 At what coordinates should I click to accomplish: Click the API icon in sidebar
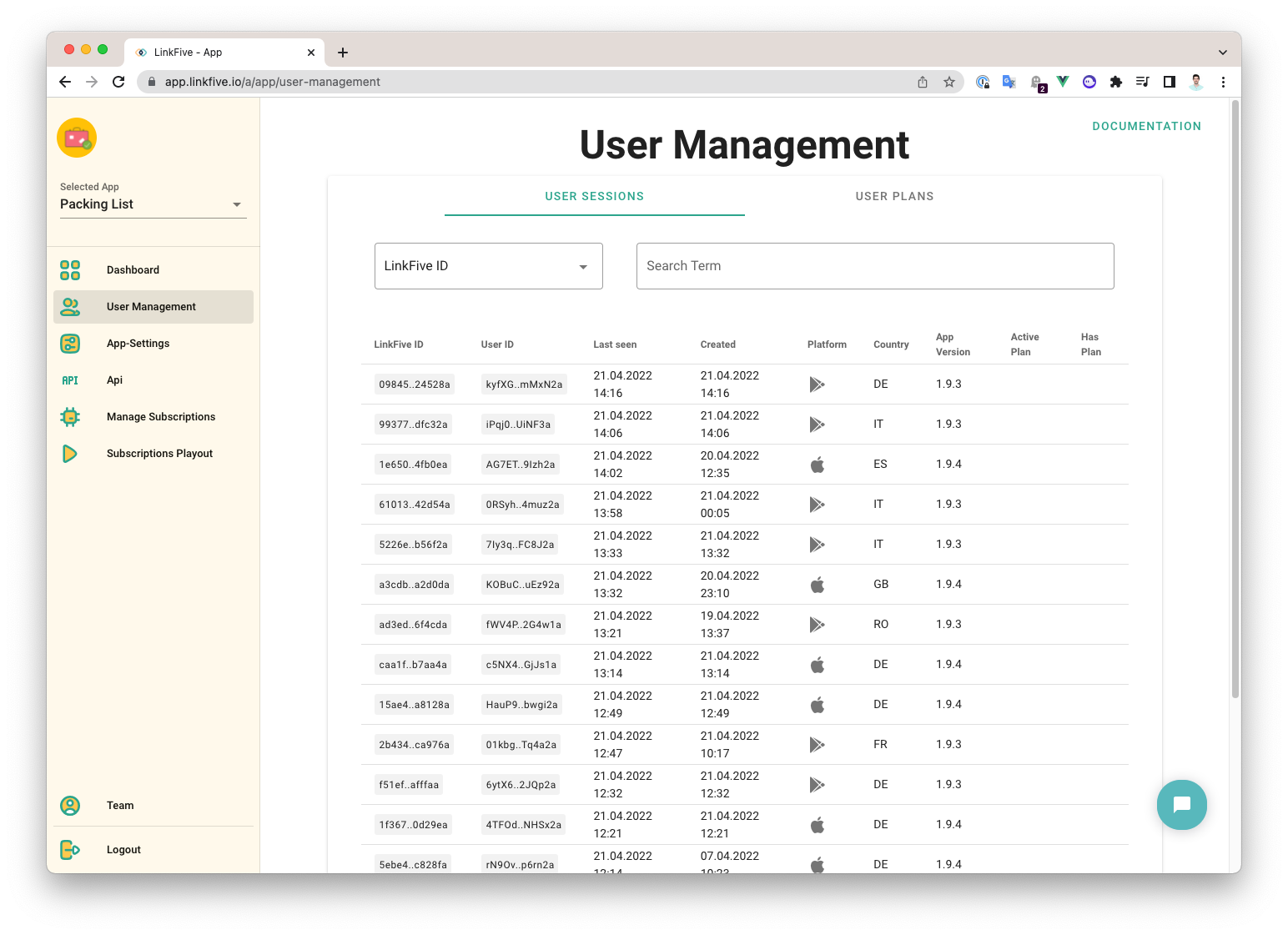[70, 380]
